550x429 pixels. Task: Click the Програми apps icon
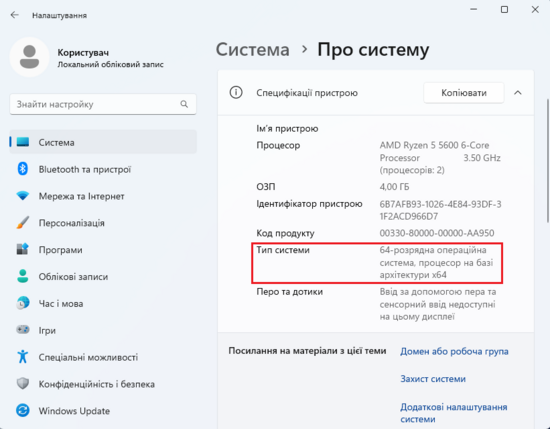[x=23, y=249]
